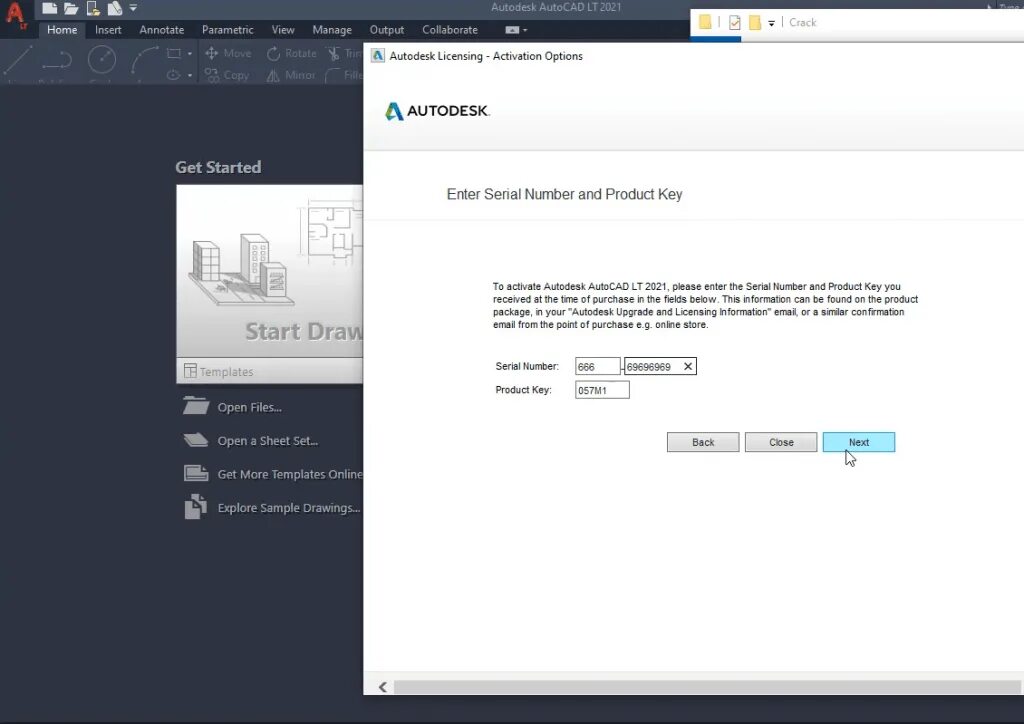1024x724 pixels.
Task: Click the Plot icon in quick access toolbar
Action: click(x=114, y=8)
